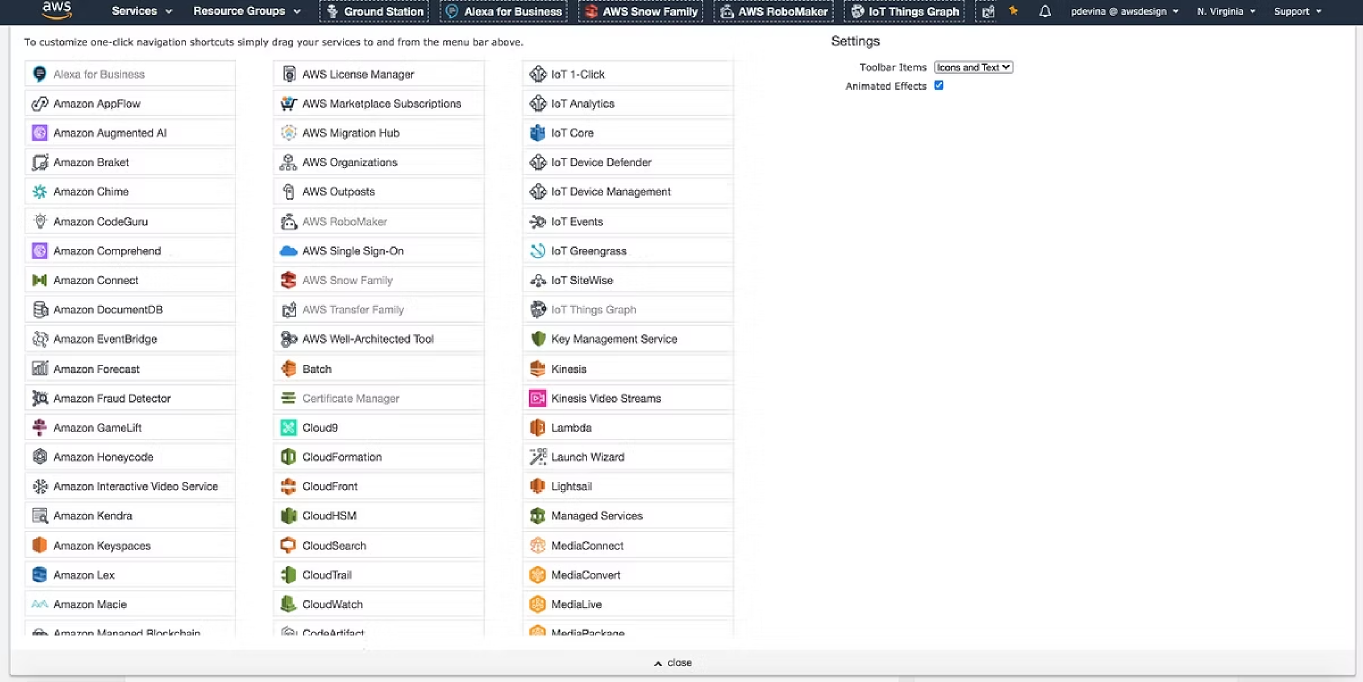1363x682 pixels.
Task: Click the IoT Core icon
Action: click(538, 133)
